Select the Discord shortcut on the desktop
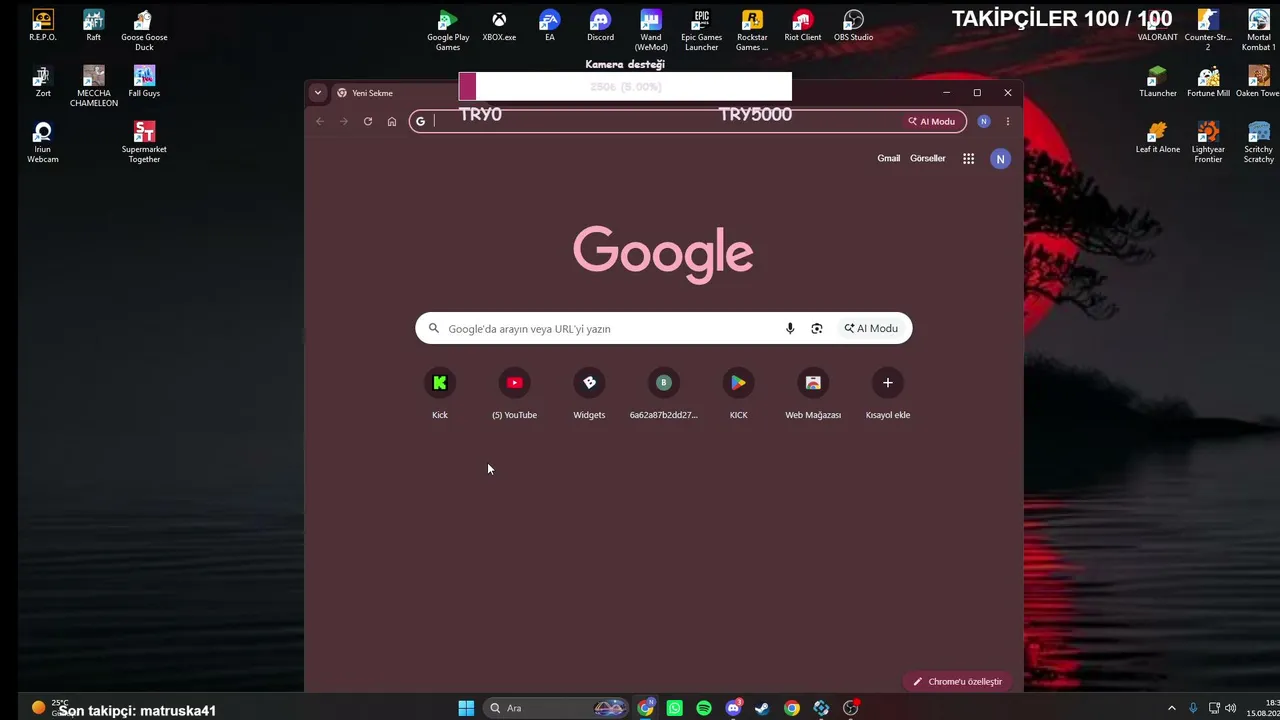This screenshot has height=720, width=1280. (x=600, y=26)
